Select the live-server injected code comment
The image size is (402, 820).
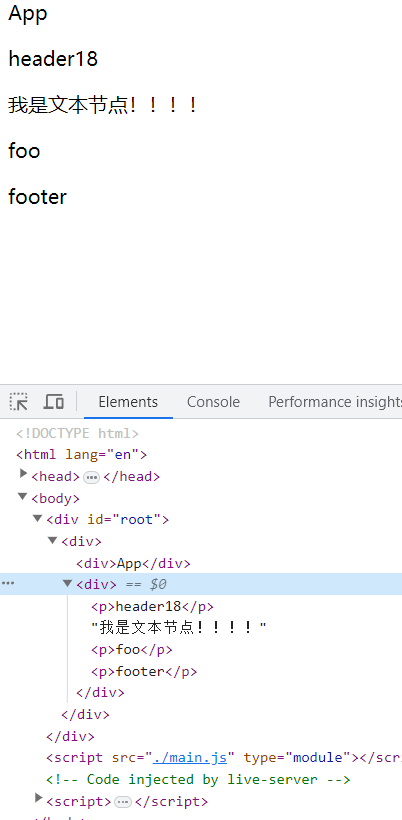coord(198,780)
